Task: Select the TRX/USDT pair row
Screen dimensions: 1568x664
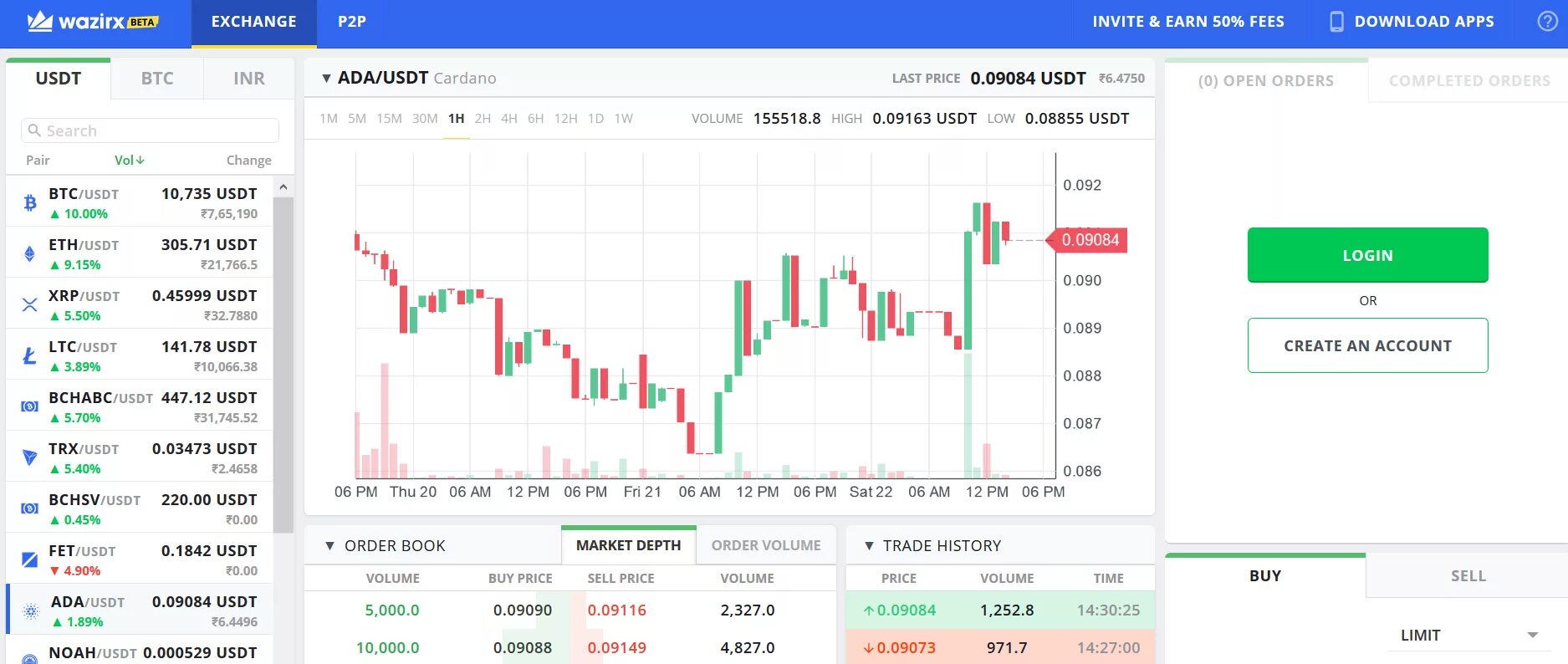Action: click(x=140, y=457)
